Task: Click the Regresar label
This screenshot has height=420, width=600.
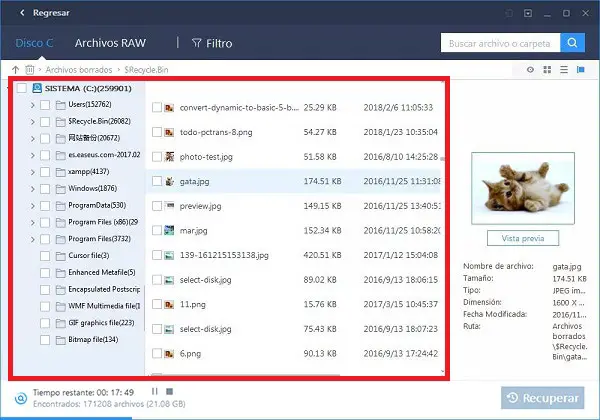Action: point(51,13)
